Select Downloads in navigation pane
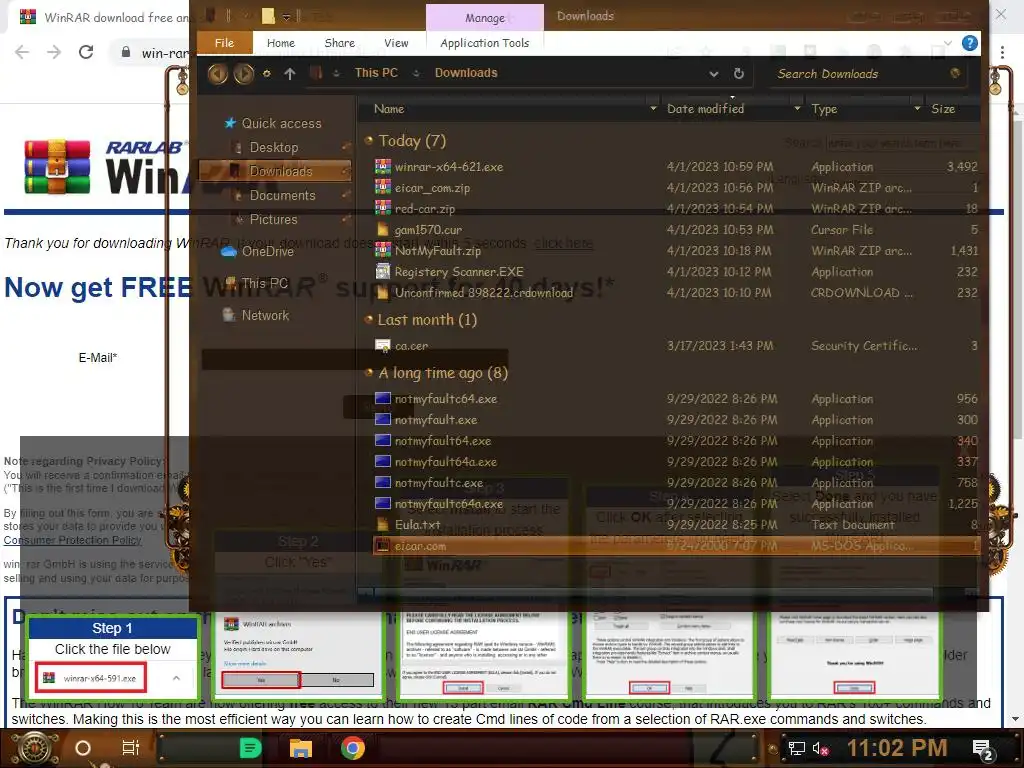 [275, 171]
